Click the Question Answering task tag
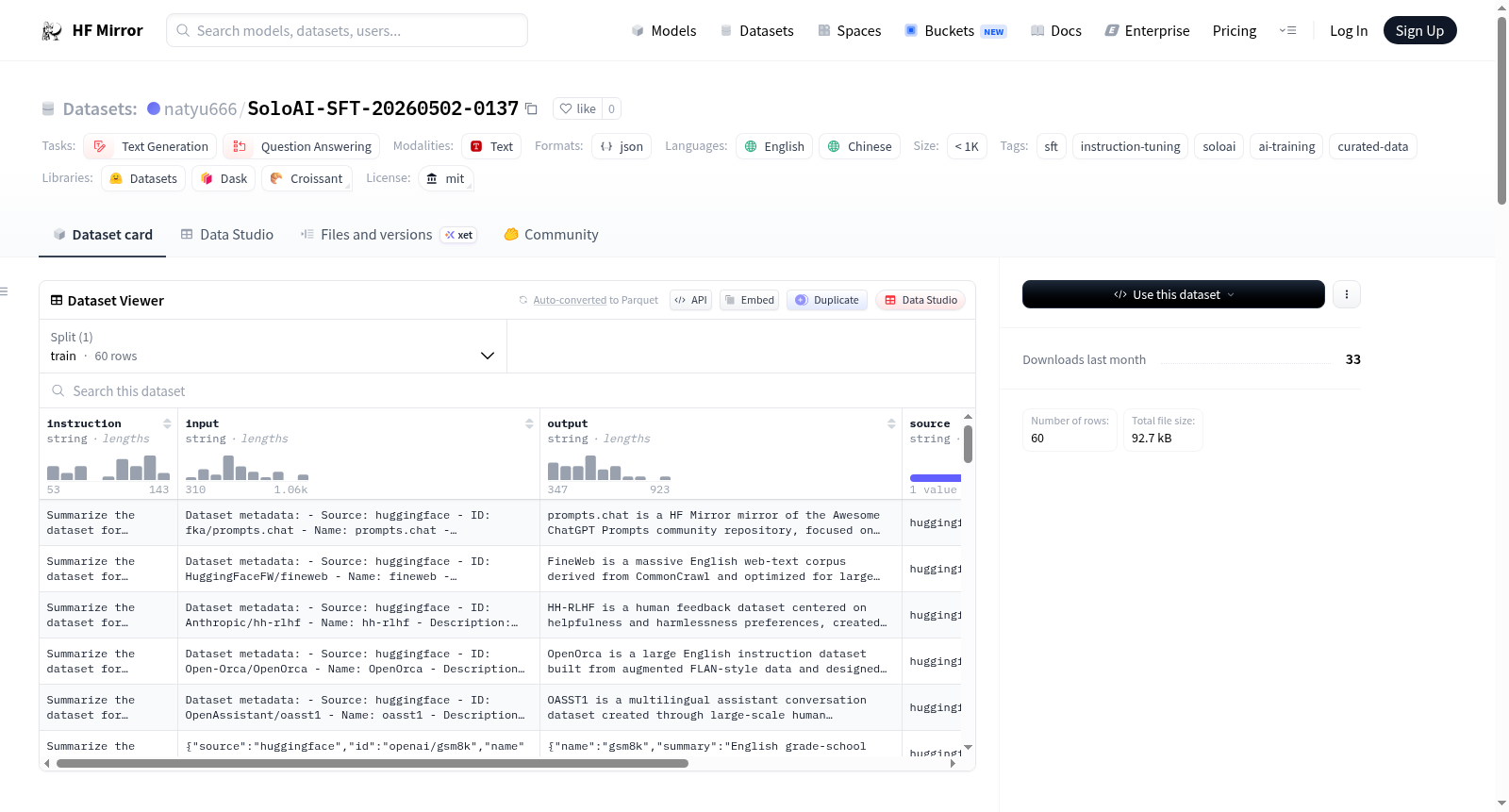Viewport: 1509px width, 812px height. pos(302,146)
